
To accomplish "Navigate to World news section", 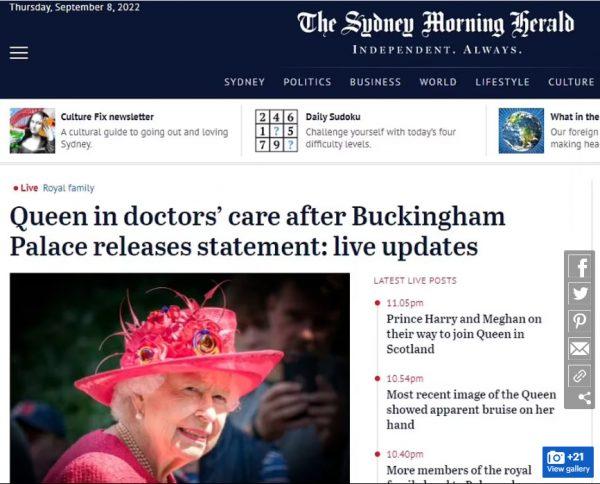I will point(438,82).
